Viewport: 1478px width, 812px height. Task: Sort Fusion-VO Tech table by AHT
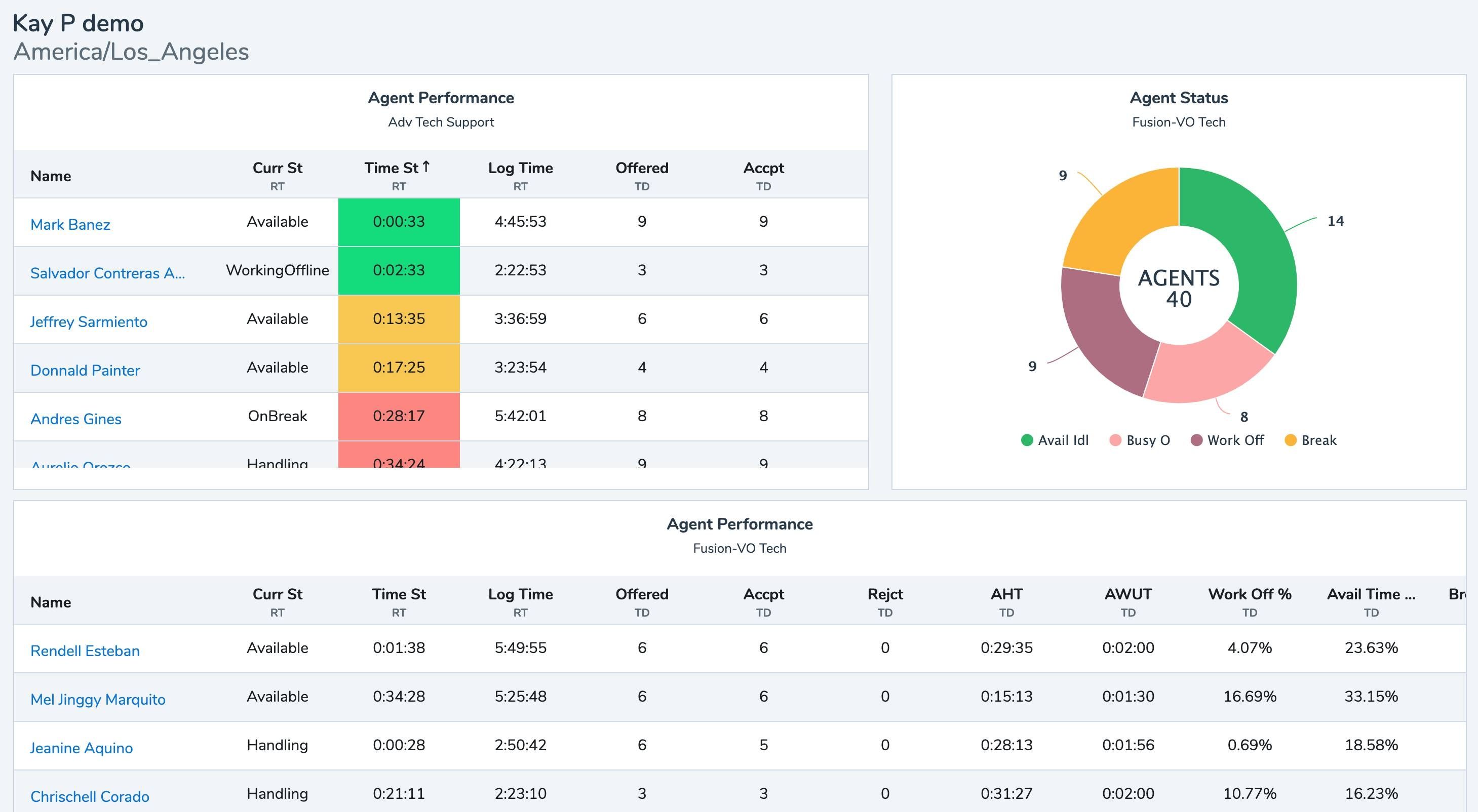point(1007,594)
